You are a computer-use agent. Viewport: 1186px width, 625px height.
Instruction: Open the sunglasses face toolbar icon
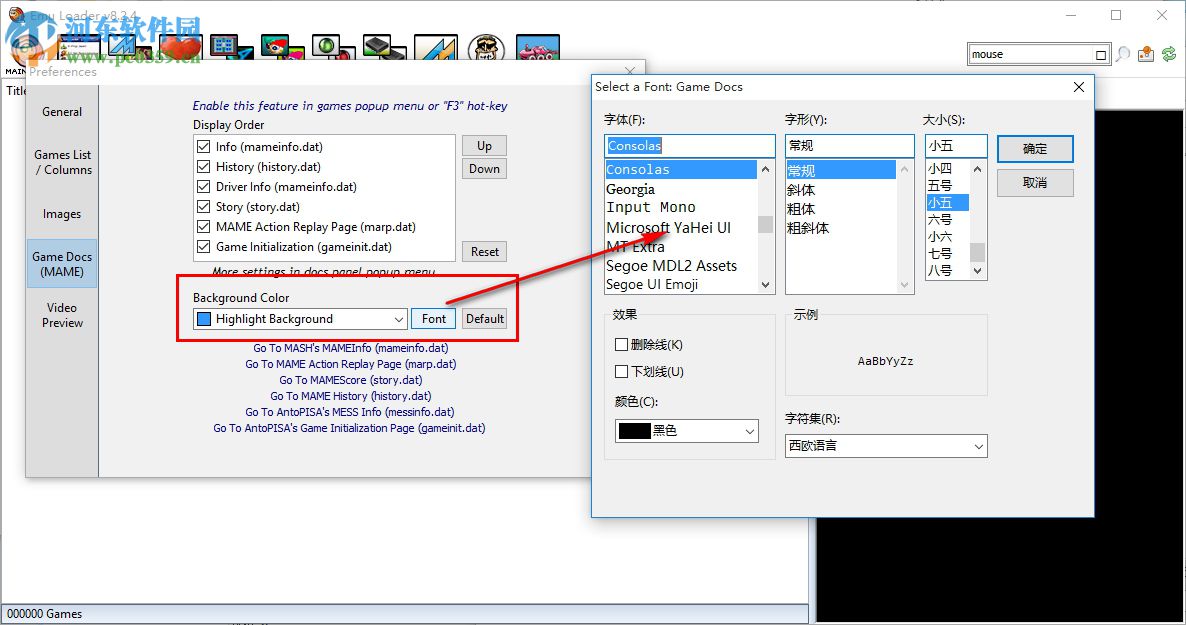(486, 48)
